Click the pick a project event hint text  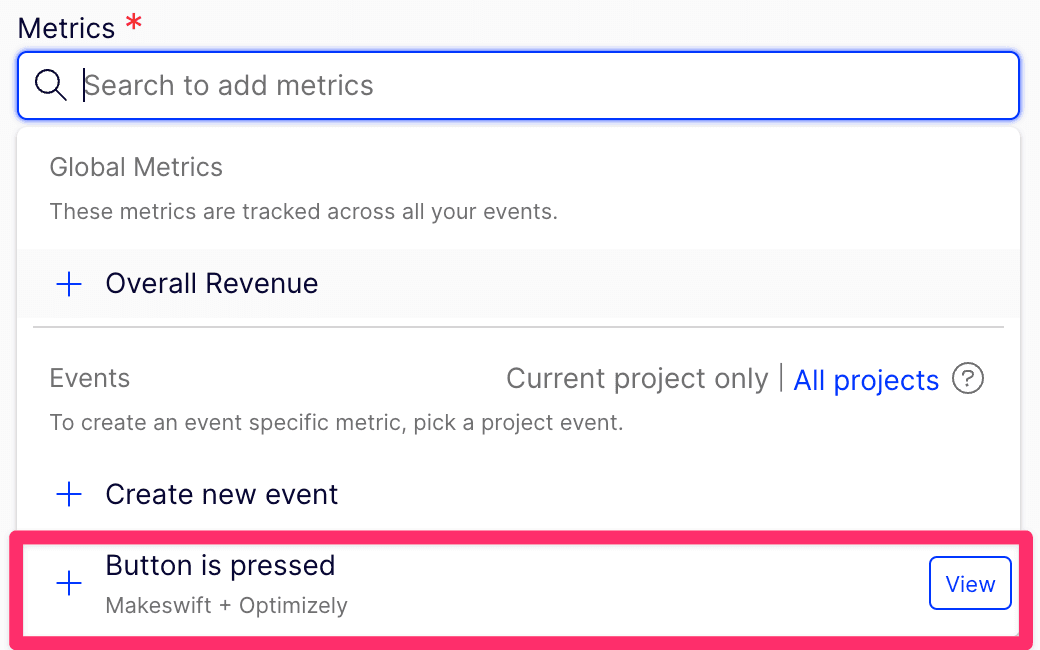pos(336,423)
